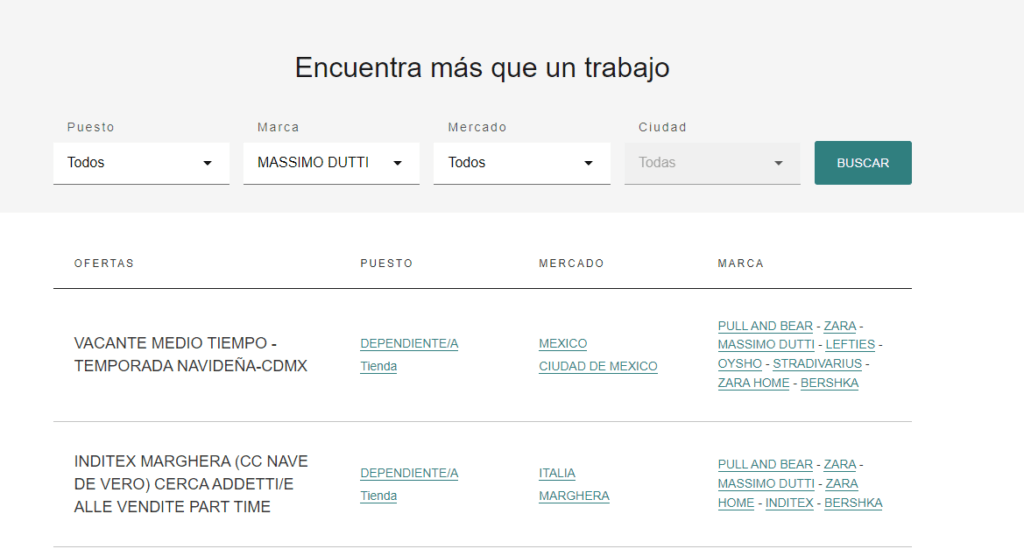This screenshot has width=1024, height=549.
Task: Open the disabled Ciudad dropdown
Action: pos(711,163)
